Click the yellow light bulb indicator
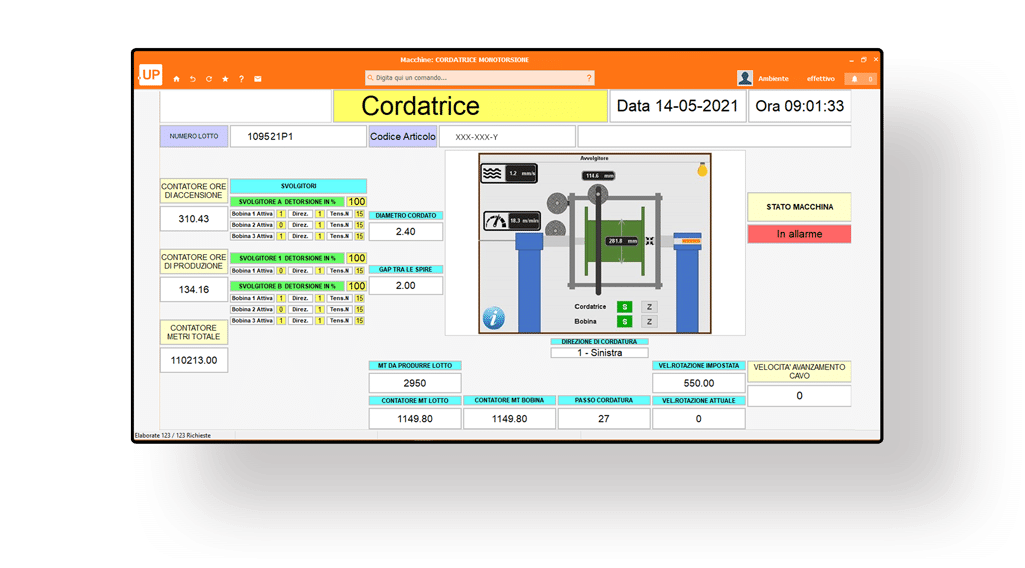1025x568 pixels. click(x=702, y=170)
